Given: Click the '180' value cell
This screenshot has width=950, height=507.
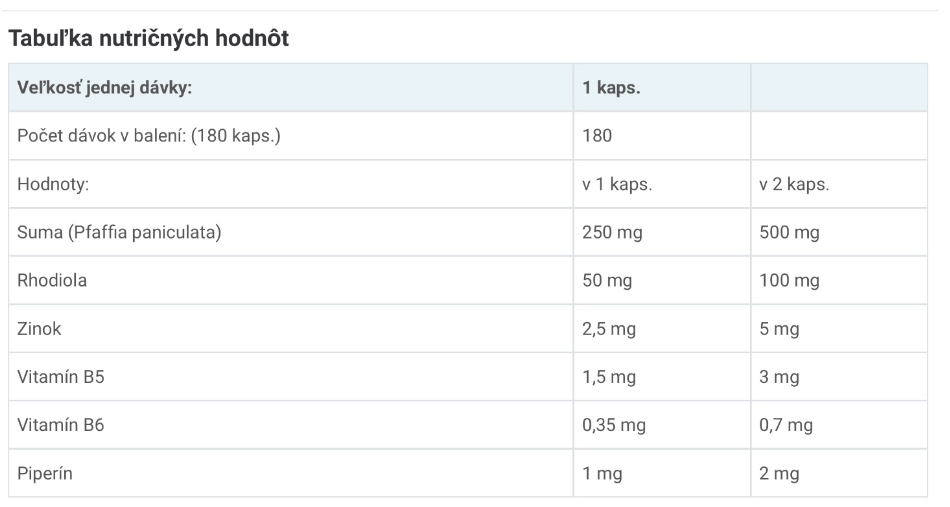Looking at the screenshot, I should 662,136.
